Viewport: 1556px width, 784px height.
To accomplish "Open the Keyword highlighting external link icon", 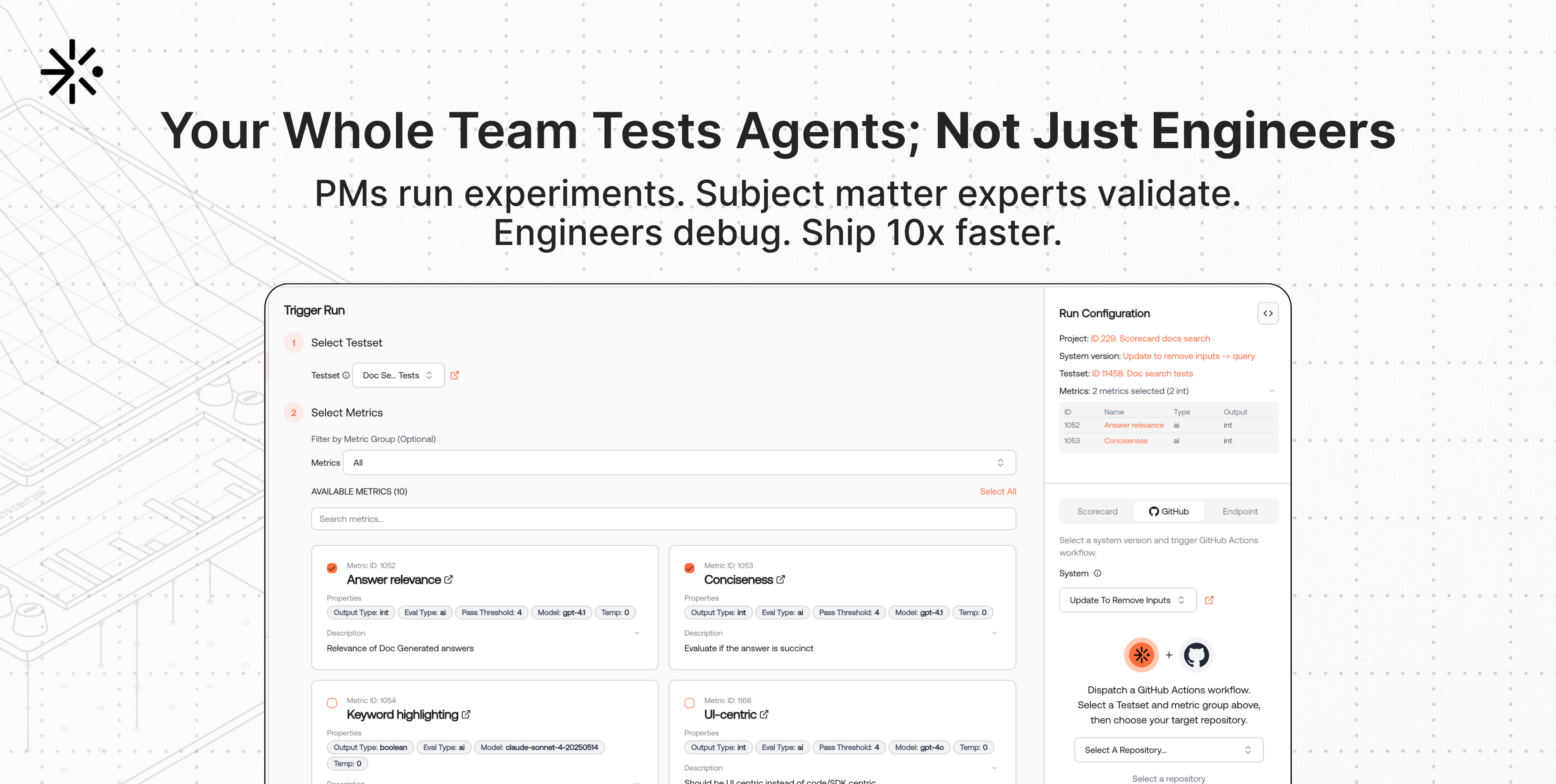I will pyautogui.click(x=466, y=714).
